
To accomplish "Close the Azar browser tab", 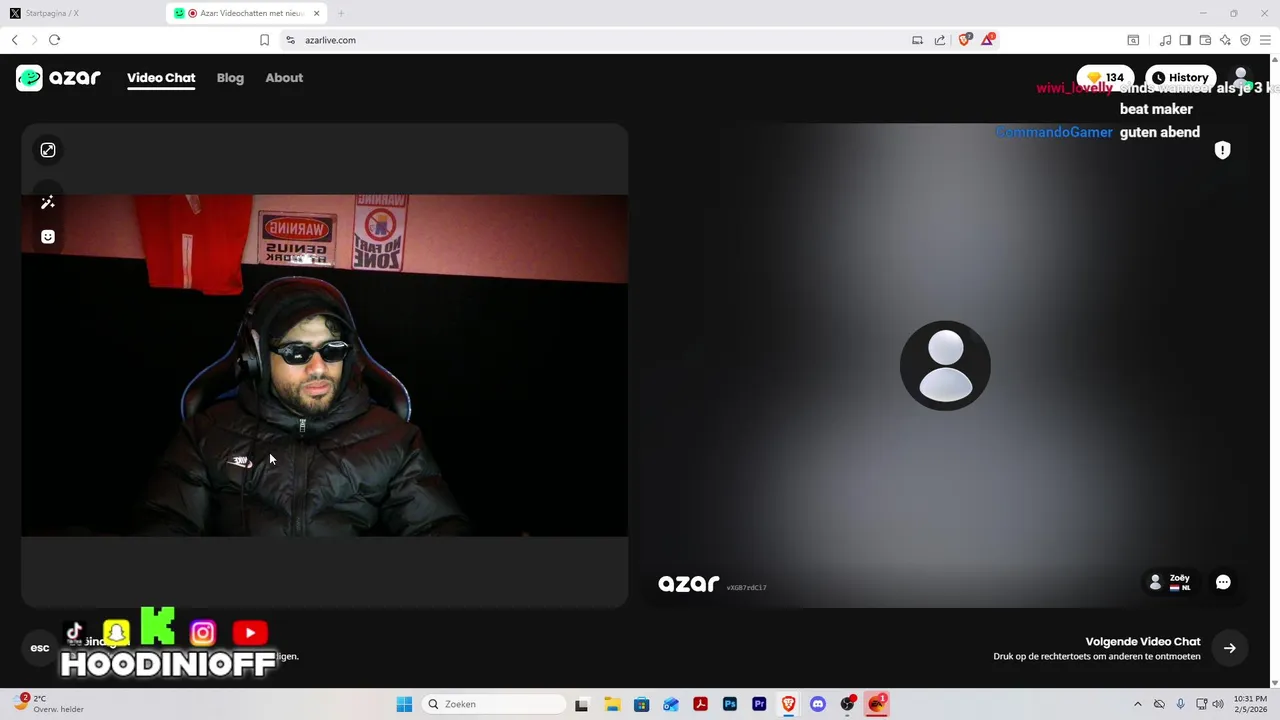I will coord(317,13).
